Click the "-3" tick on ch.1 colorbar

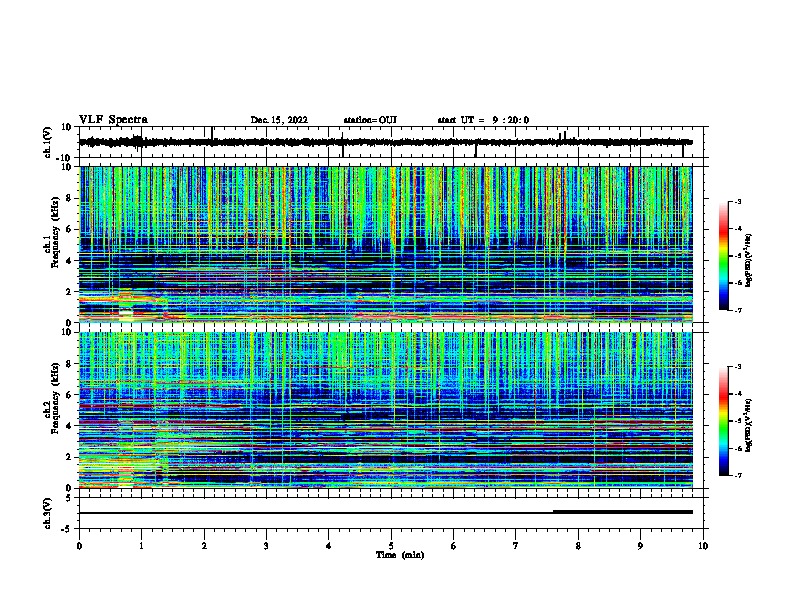737,201
